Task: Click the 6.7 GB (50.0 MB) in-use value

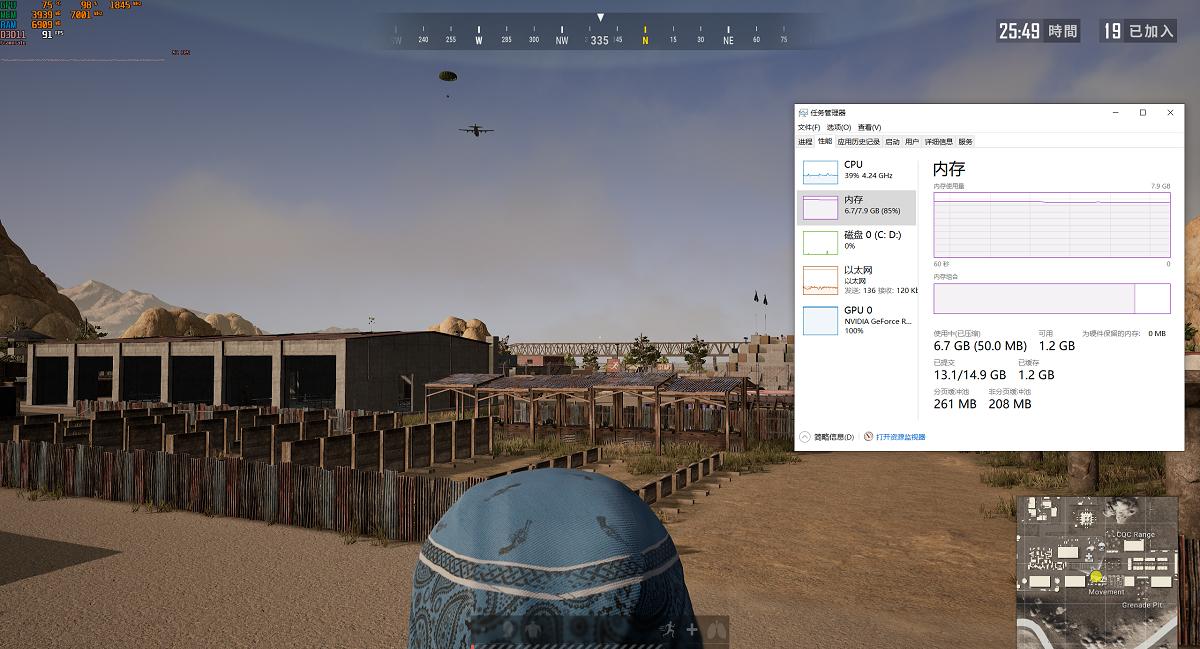Action: (x=980, y=346)
